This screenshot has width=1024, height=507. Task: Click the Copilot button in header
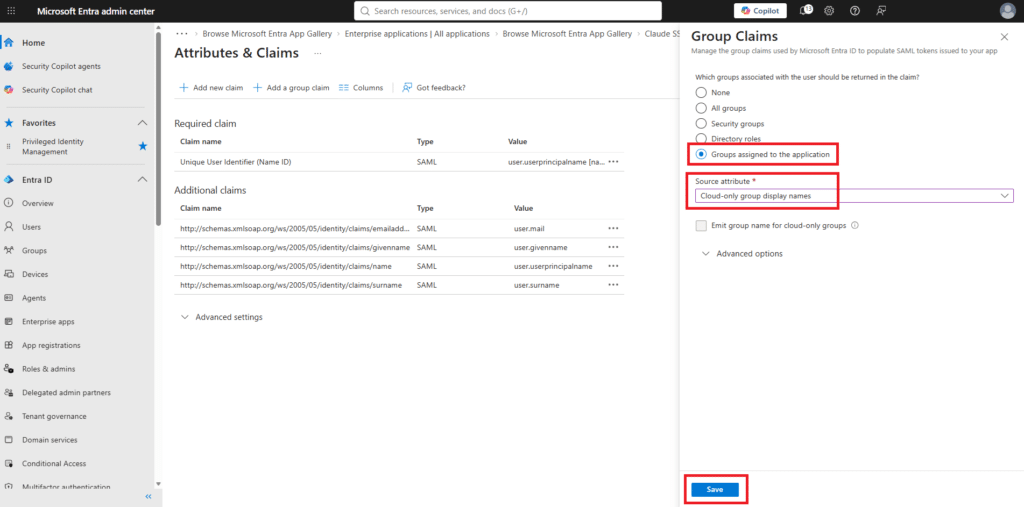(x=760, y=10)
